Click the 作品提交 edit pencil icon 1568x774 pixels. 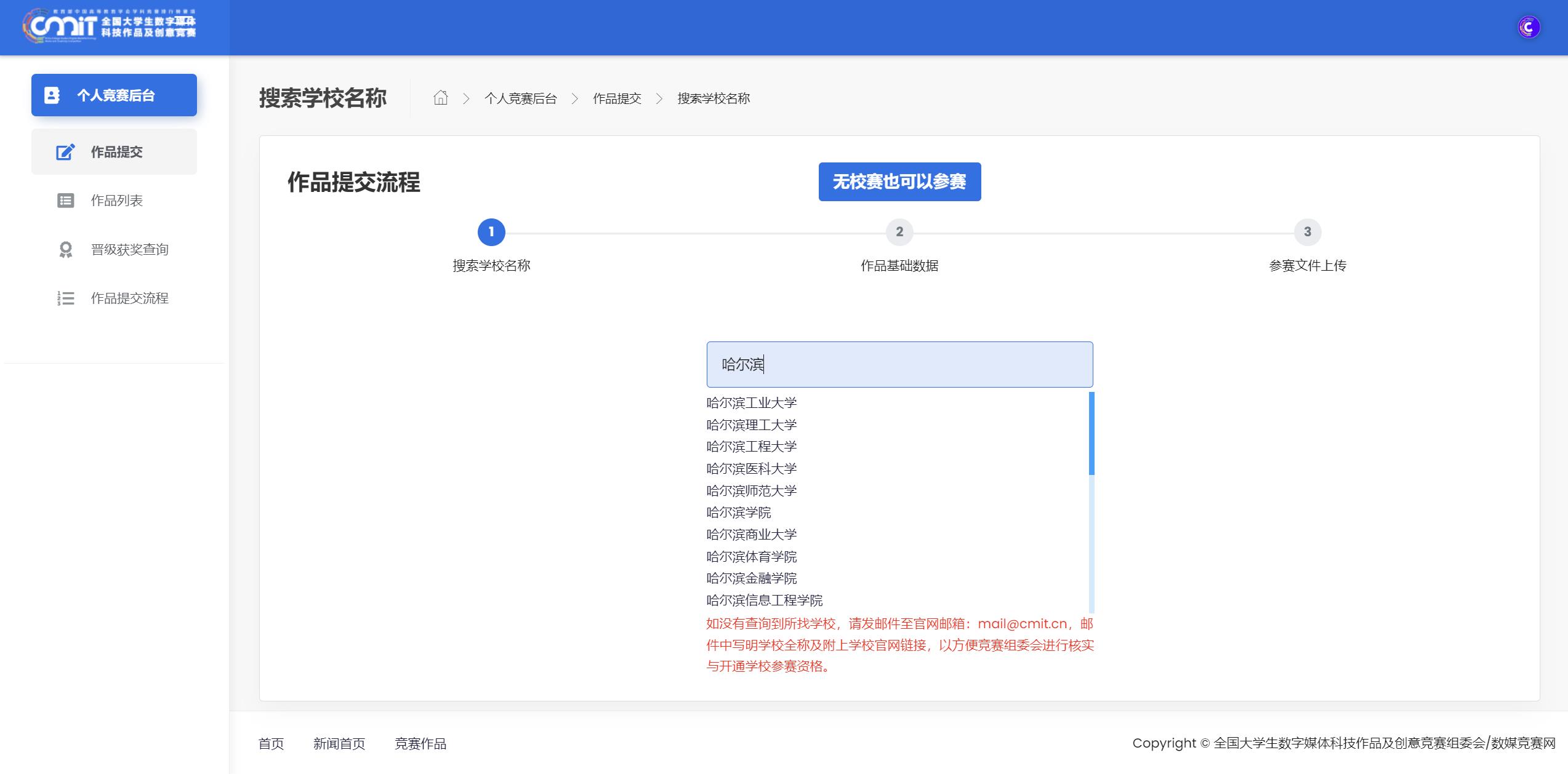click(65, 152)
